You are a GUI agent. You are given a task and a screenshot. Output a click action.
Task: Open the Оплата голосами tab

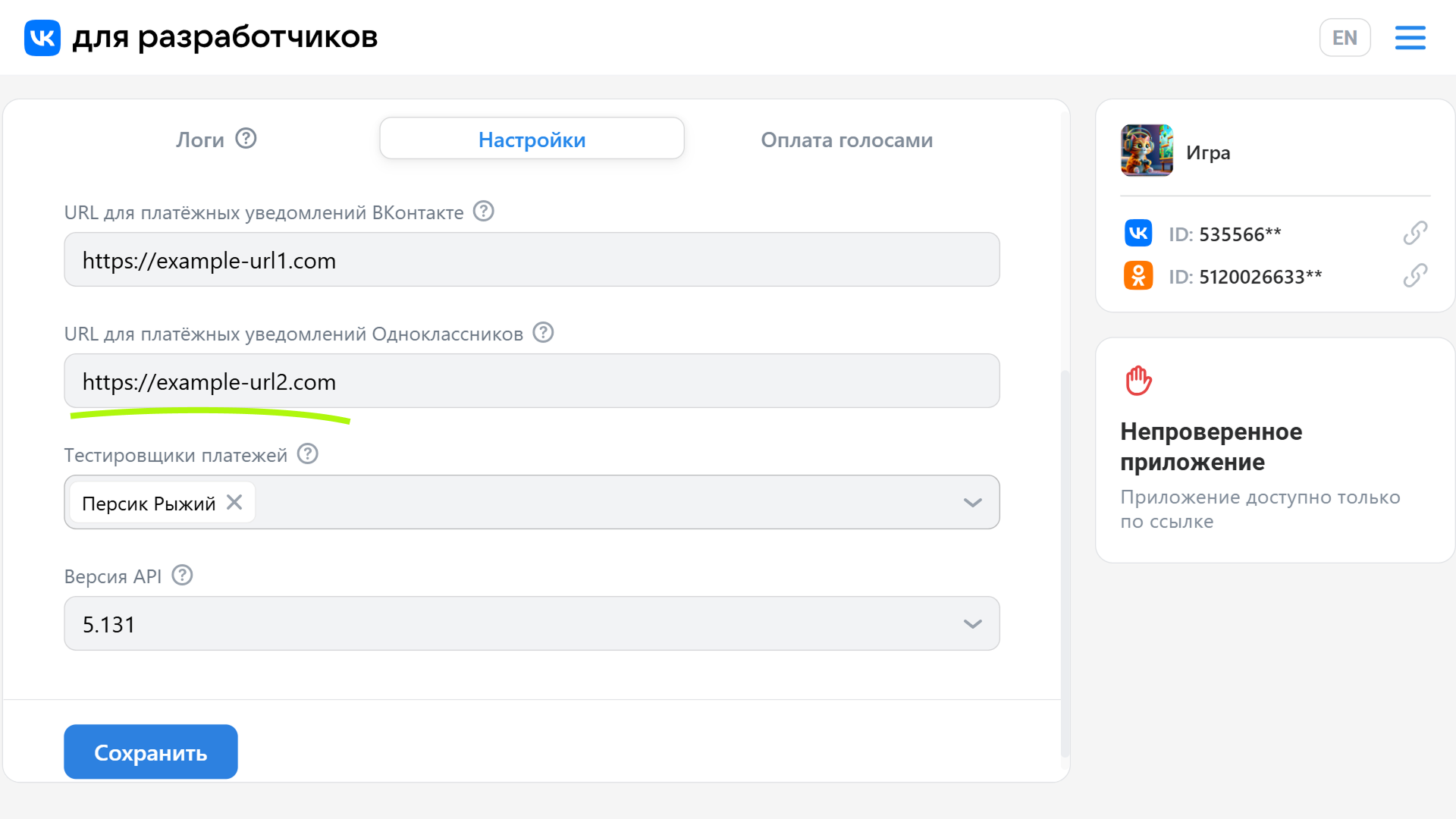[846, 140]
